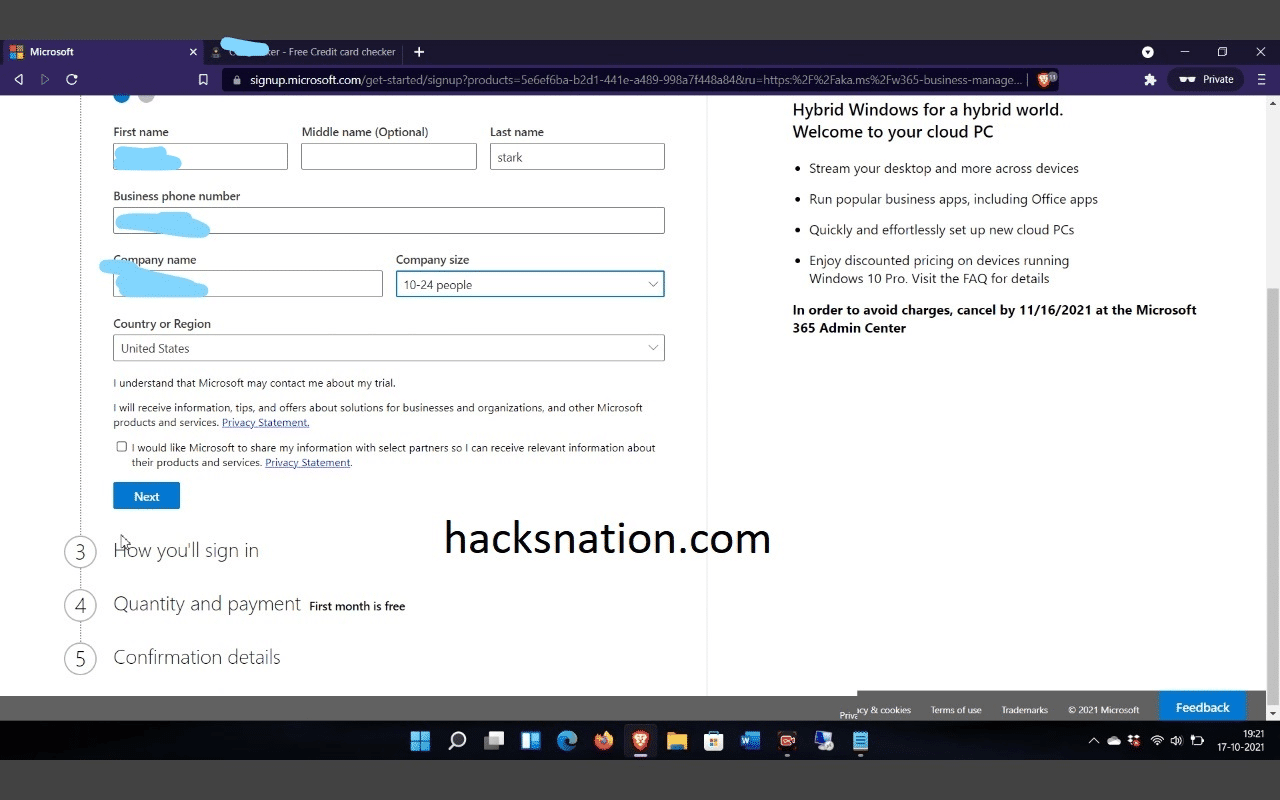Open the Company size dropdown
Image resolution: width=1280 pixels, height=800 pixels.
(530, 284)
